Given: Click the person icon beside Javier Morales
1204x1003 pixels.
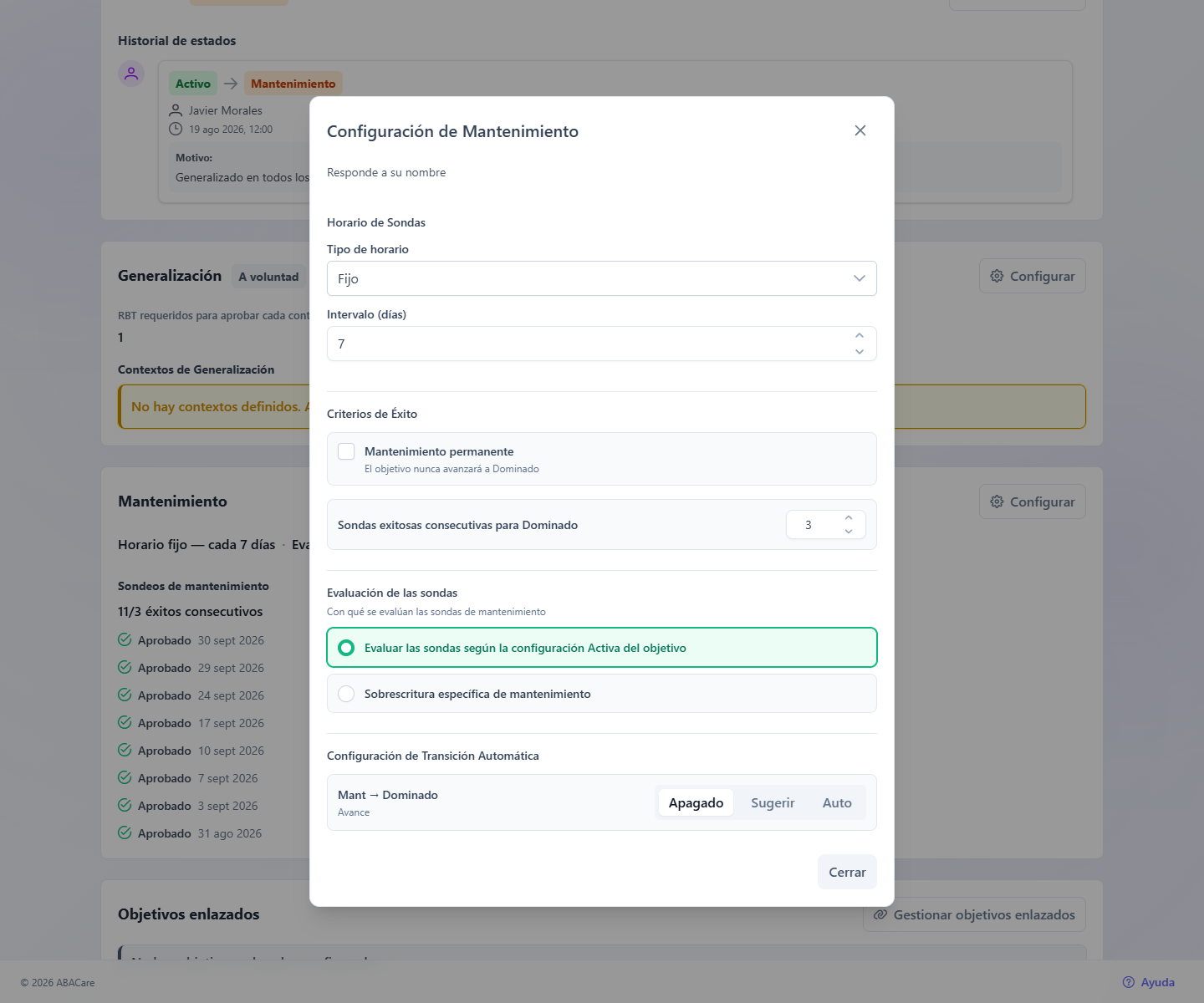Looking at the screenshot, I should (x=176, y=110).
